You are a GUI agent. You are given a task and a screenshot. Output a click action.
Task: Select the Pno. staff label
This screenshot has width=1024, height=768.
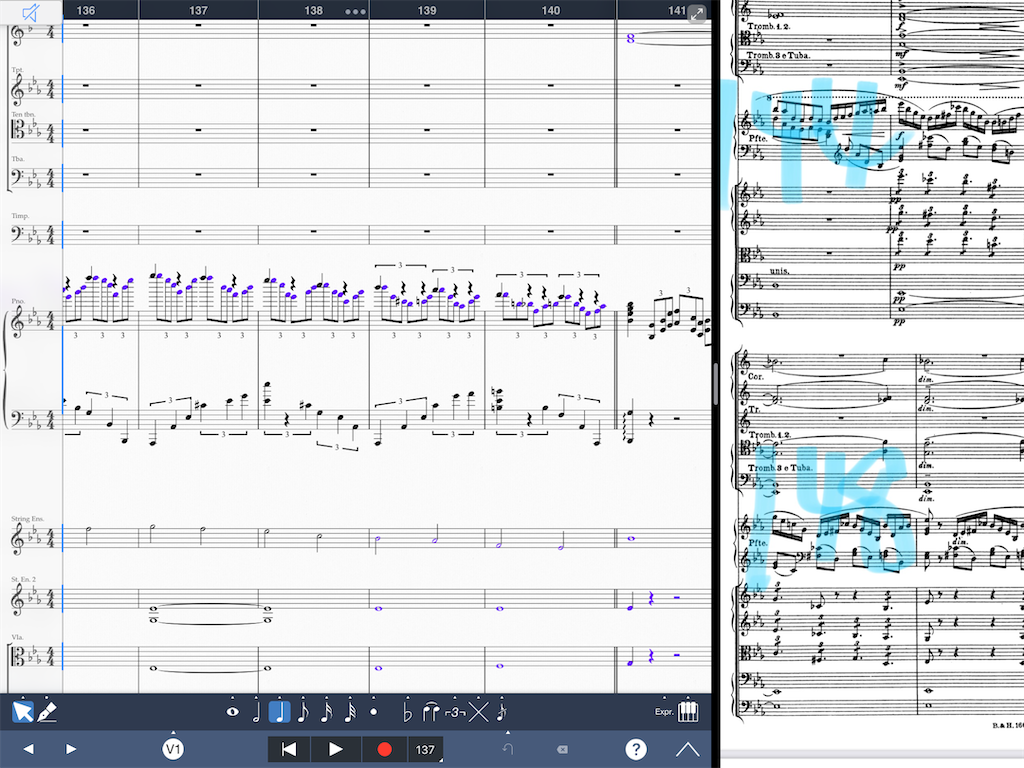tap(18, 301)
